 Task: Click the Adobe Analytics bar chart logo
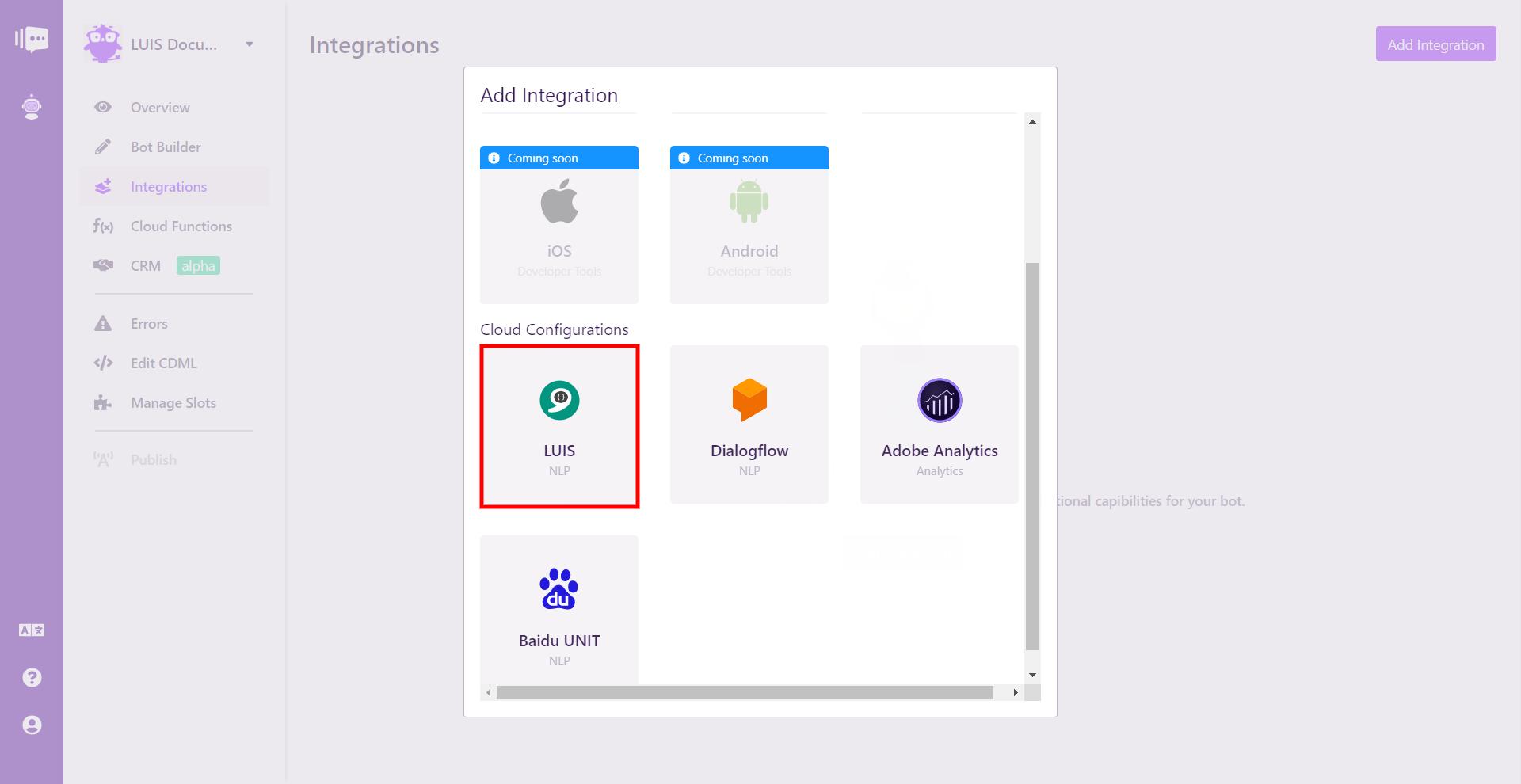pyautogui.click(x=940, y=401)
